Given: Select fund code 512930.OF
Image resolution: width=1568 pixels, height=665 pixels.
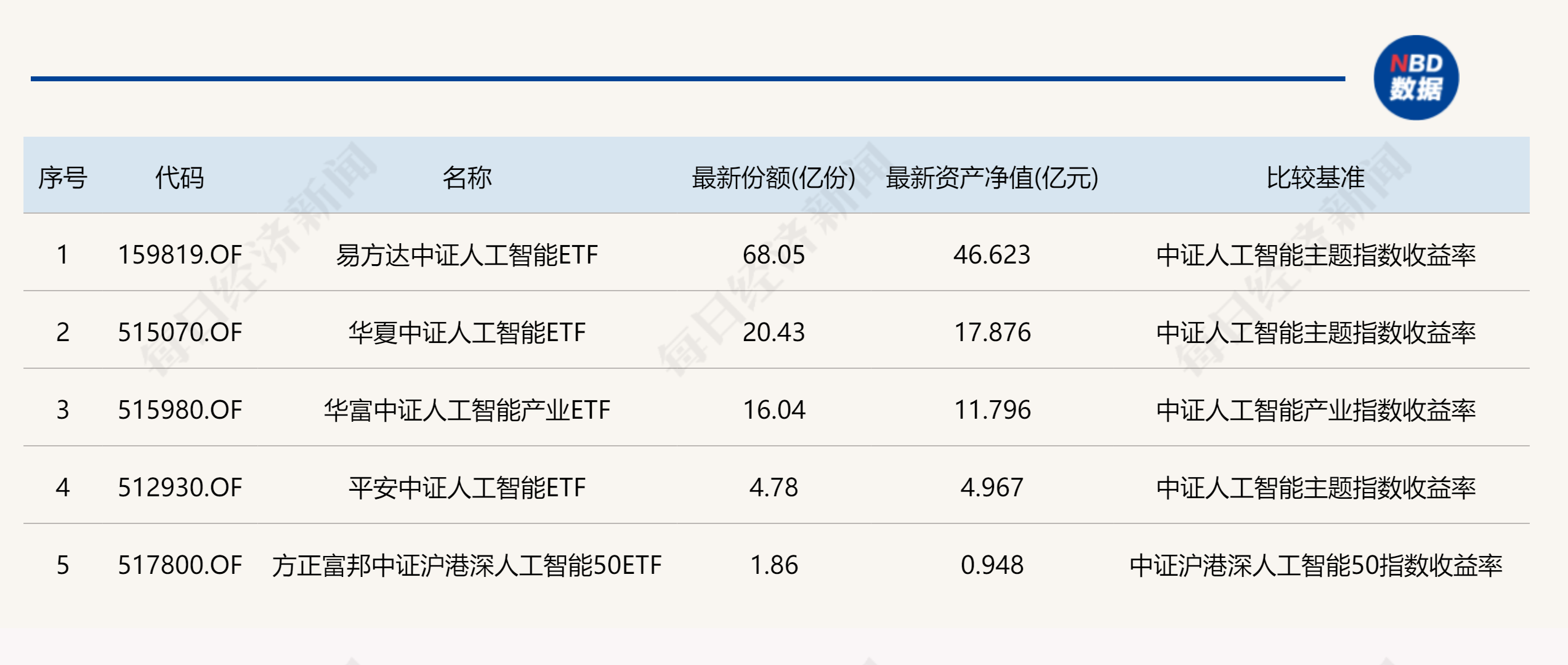Looking at the screenshot, I should coord(180,487).
